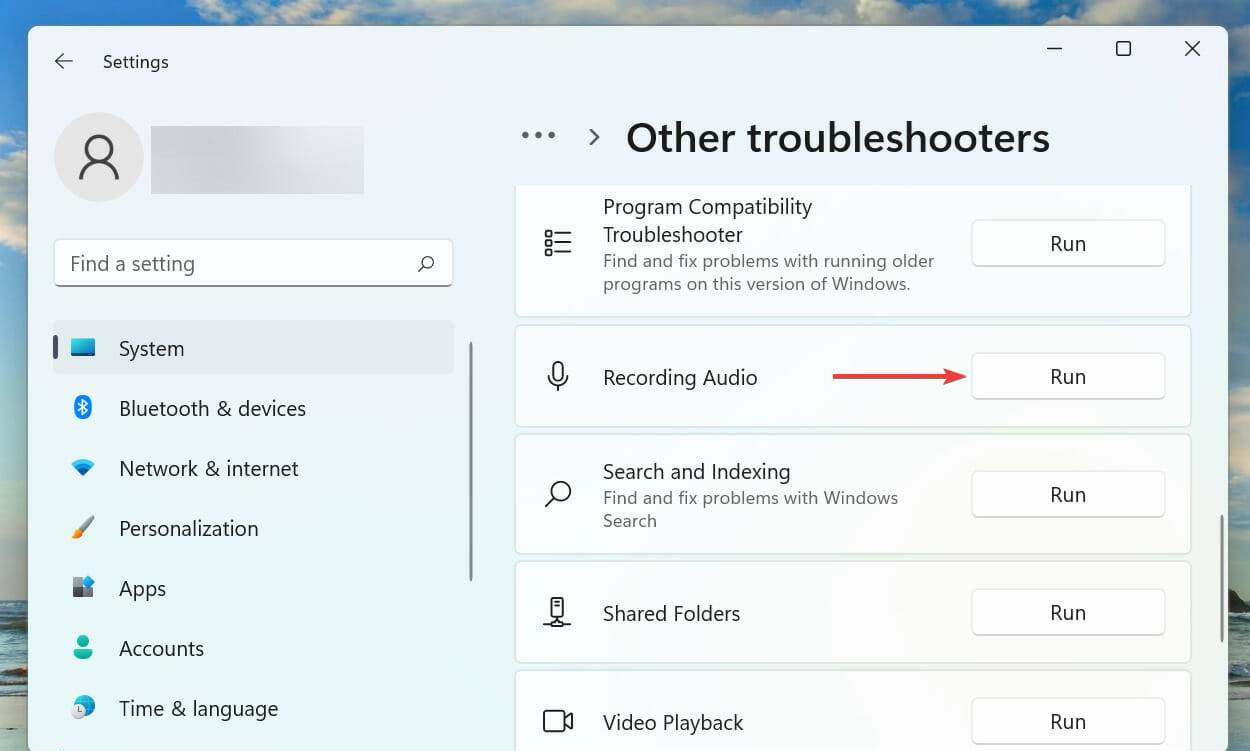
Task: Click the Personalization paintbrush icon
Action: pos(83,528)
